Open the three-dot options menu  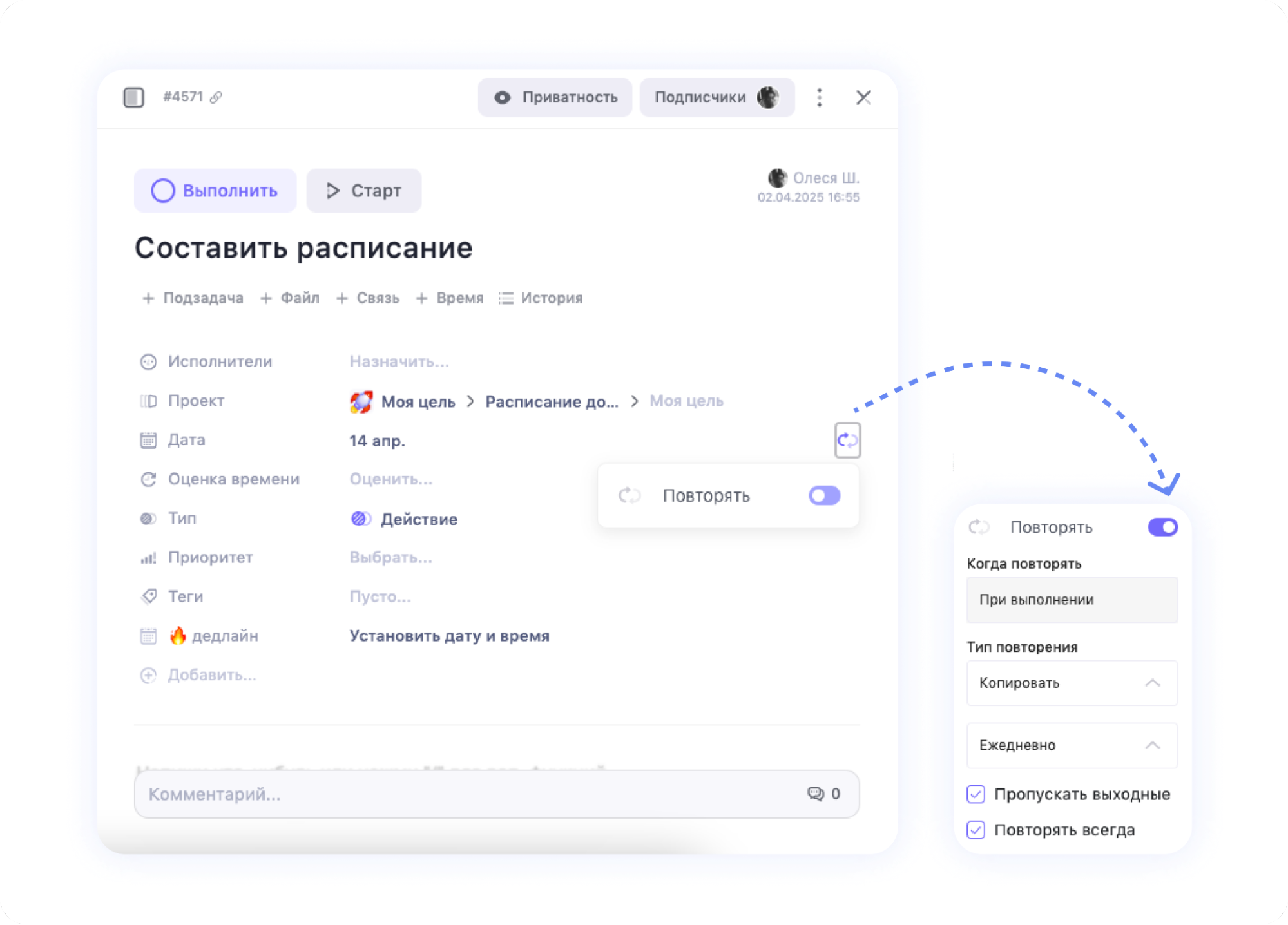[x=820, y=97]
